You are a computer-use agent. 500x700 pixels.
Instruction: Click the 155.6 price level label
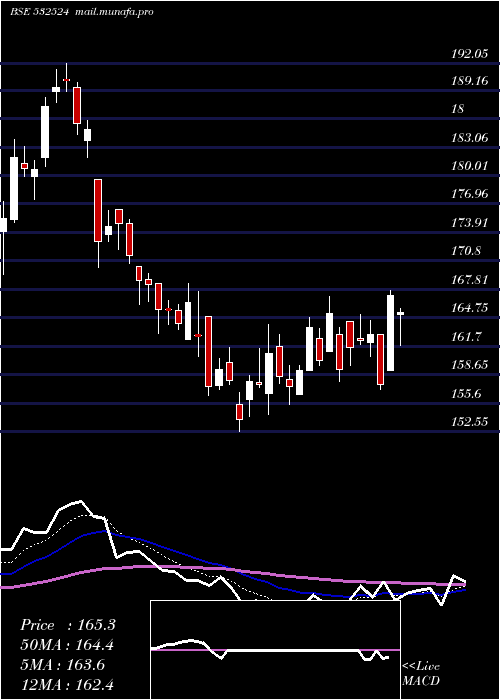tap(467, 394)
